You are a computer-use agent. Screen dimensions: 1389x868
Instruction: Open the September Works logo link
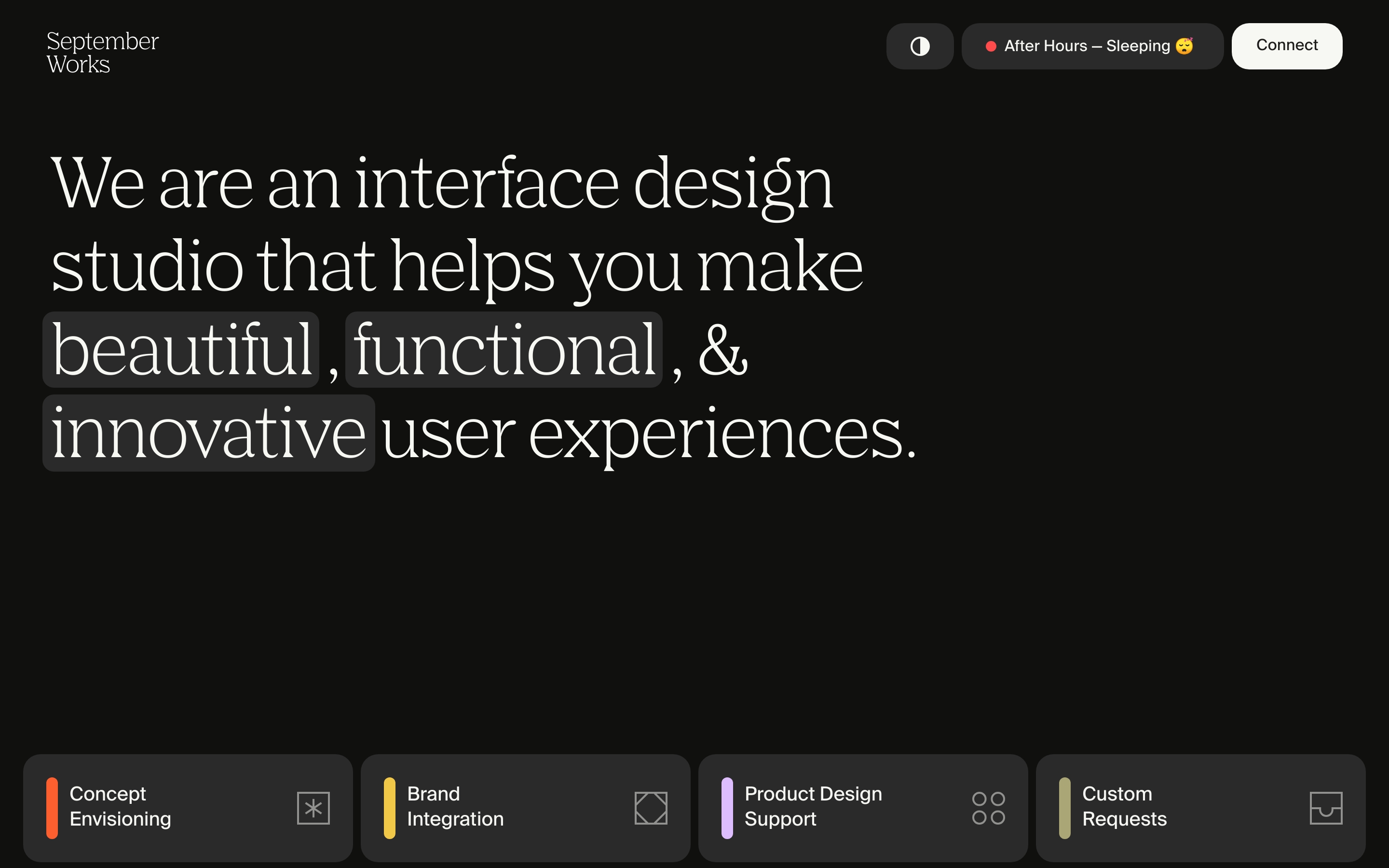pyautogui.click(x=102, y=52)
